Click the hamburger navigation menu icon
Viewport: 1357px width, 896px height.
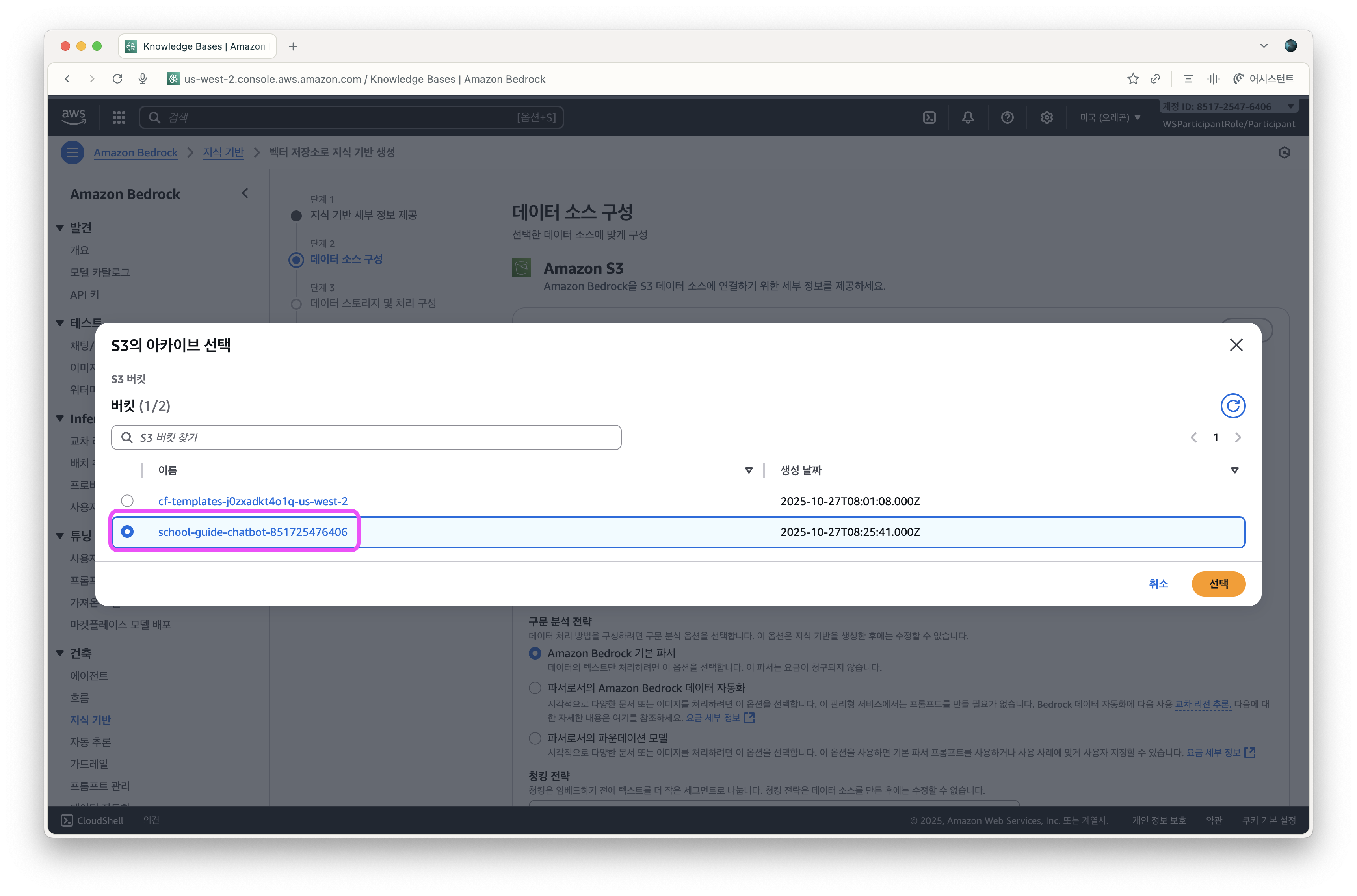point(72,152)
